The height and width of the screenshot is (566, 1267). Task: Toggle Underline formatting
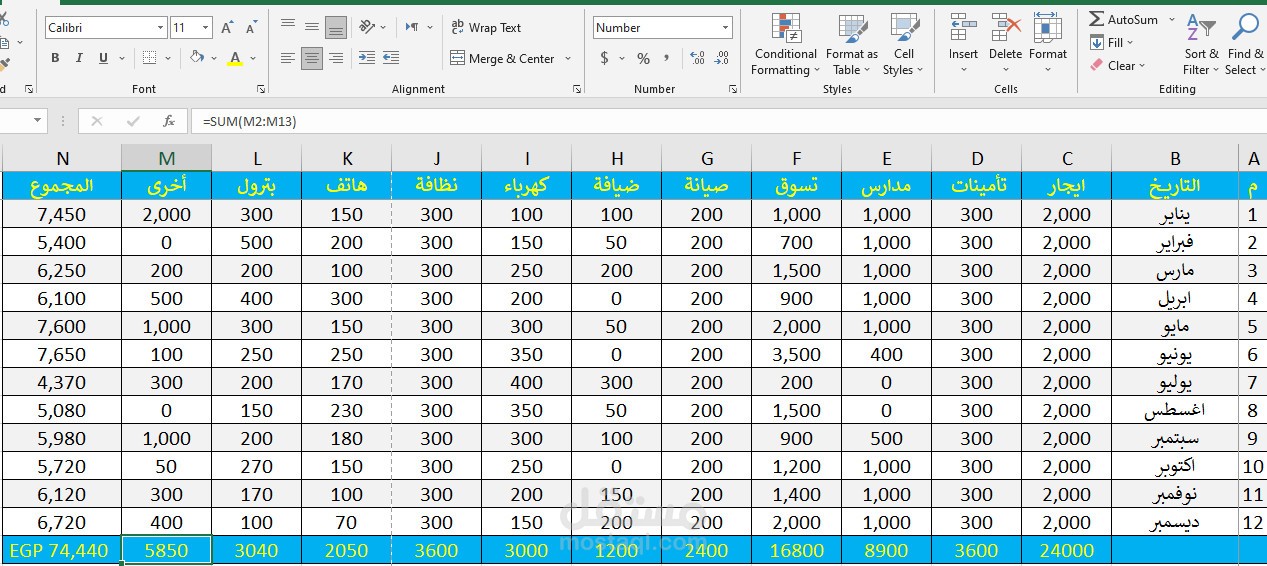coord(103,59)
